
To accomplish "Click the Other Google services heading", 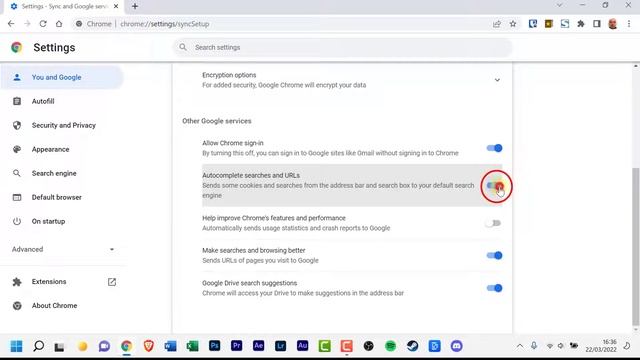I will [x=217, y=121].
